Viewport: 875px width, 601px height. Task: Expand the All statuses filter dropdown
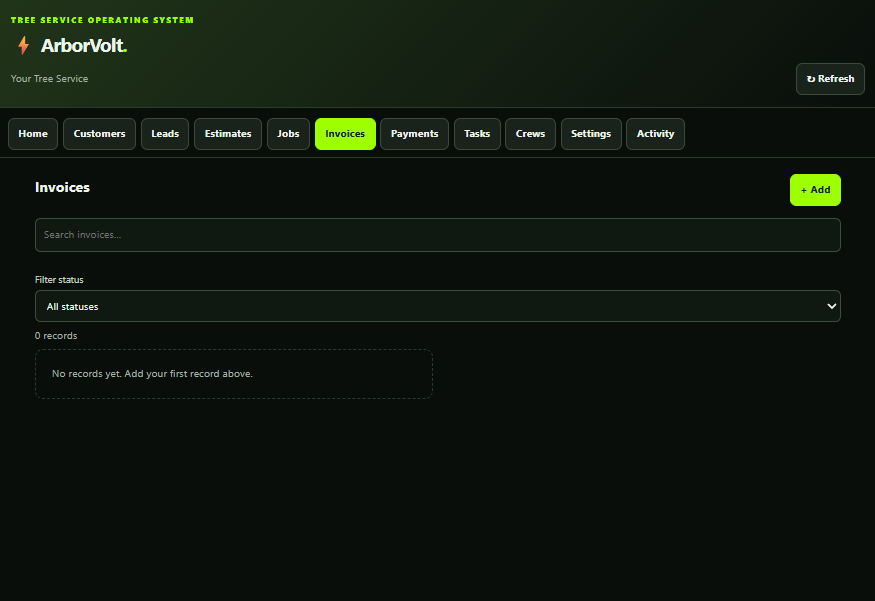[x=438, y=306]
